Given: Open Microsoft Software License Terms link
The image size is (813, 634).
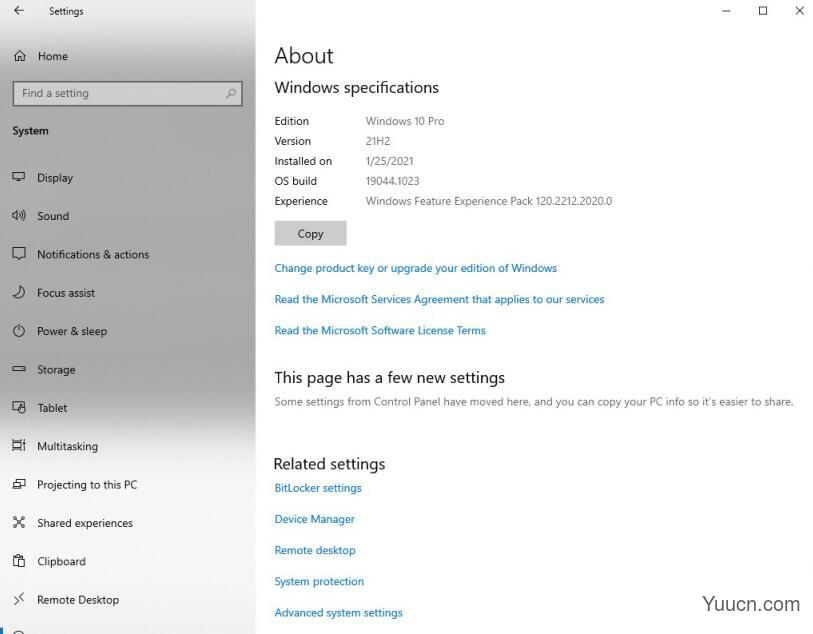Looking at the screenshot, I should pos(380,330).
